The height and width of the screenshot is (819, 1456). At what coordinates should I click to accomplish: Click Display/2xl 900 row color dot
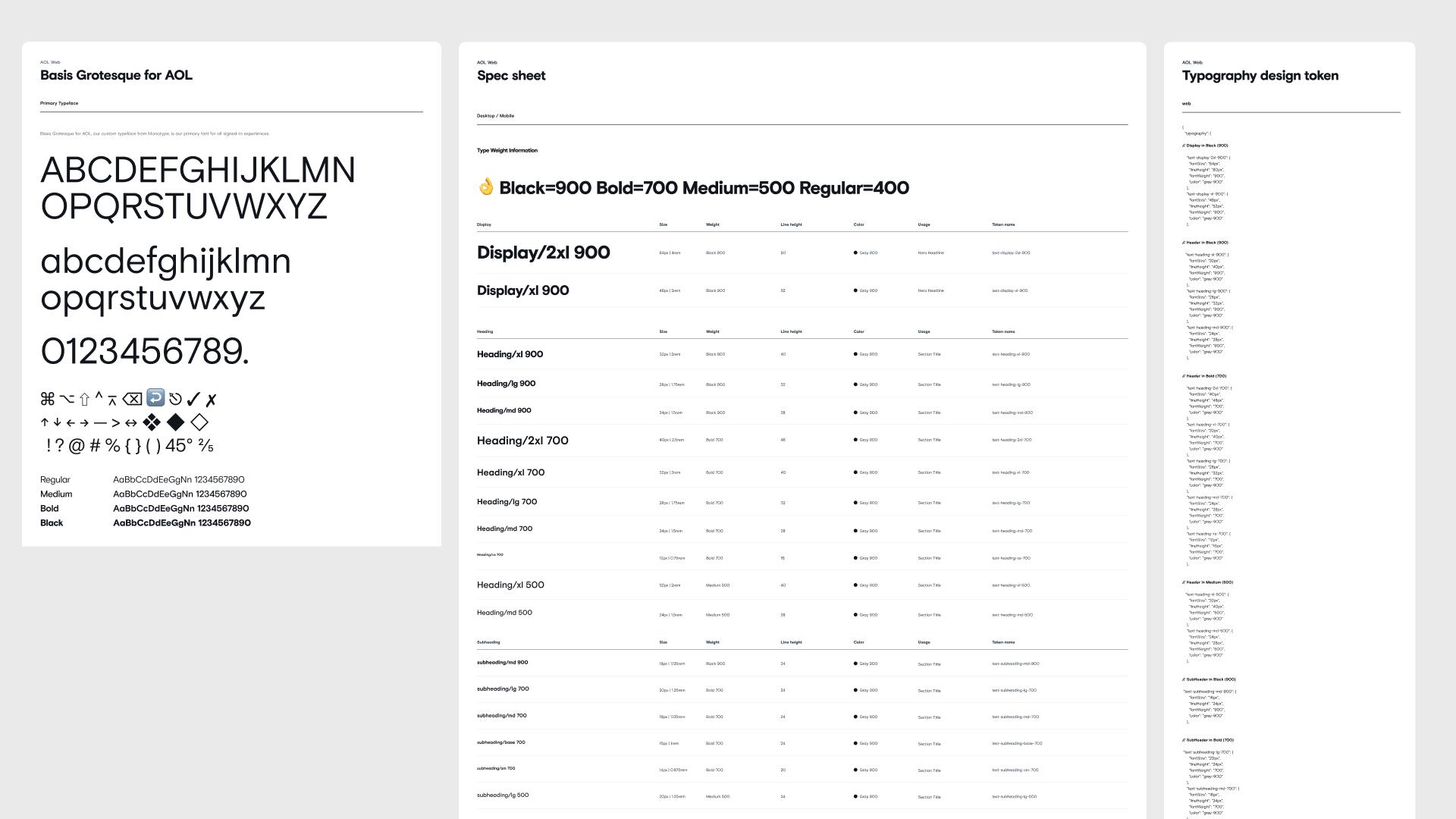click(x=855, y=253)
